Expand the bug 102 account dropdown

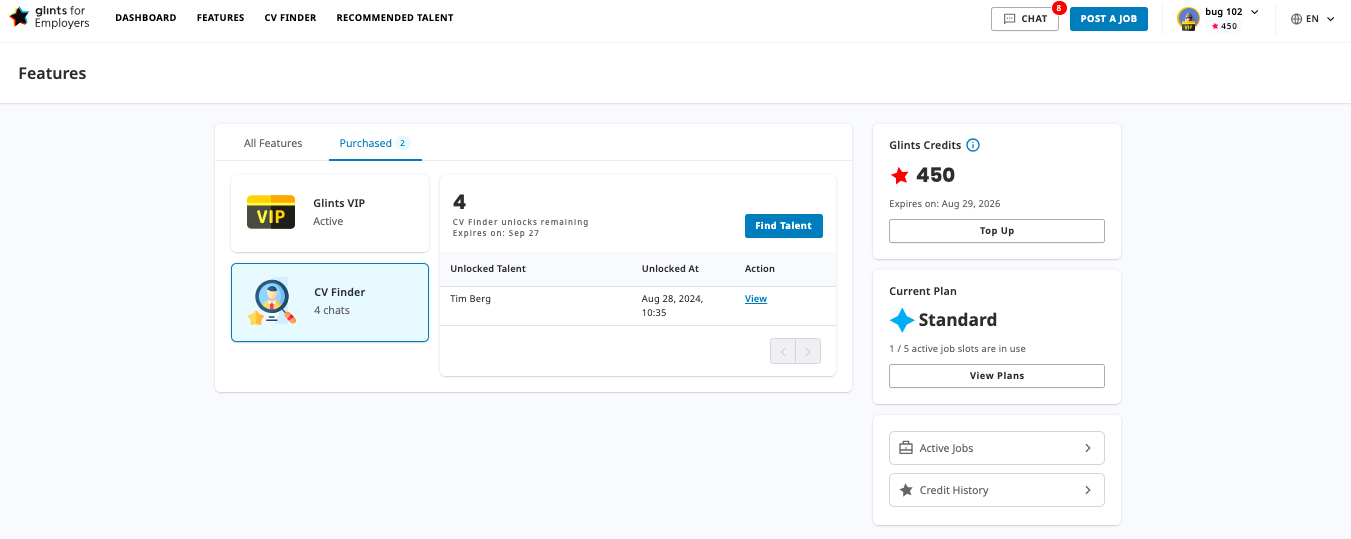point(1255,12)
